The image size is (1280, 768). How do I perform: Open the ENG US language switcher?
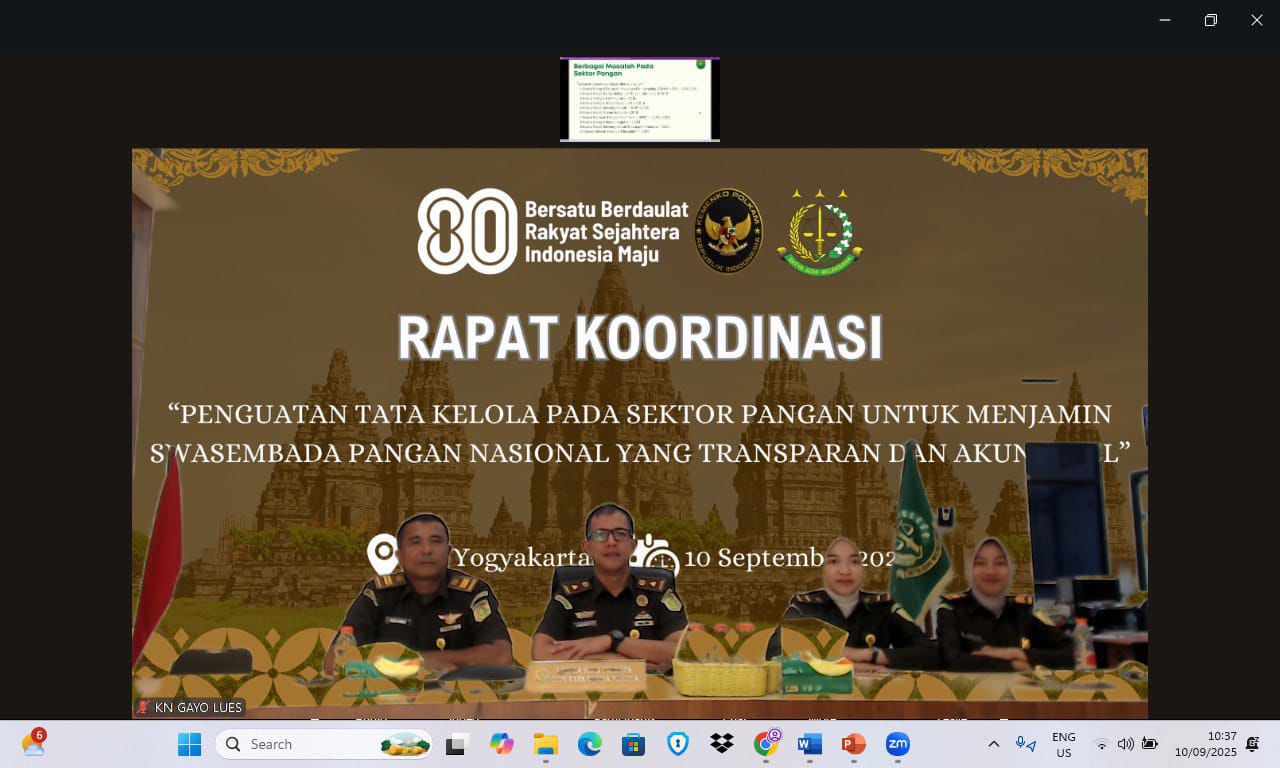1063,744
